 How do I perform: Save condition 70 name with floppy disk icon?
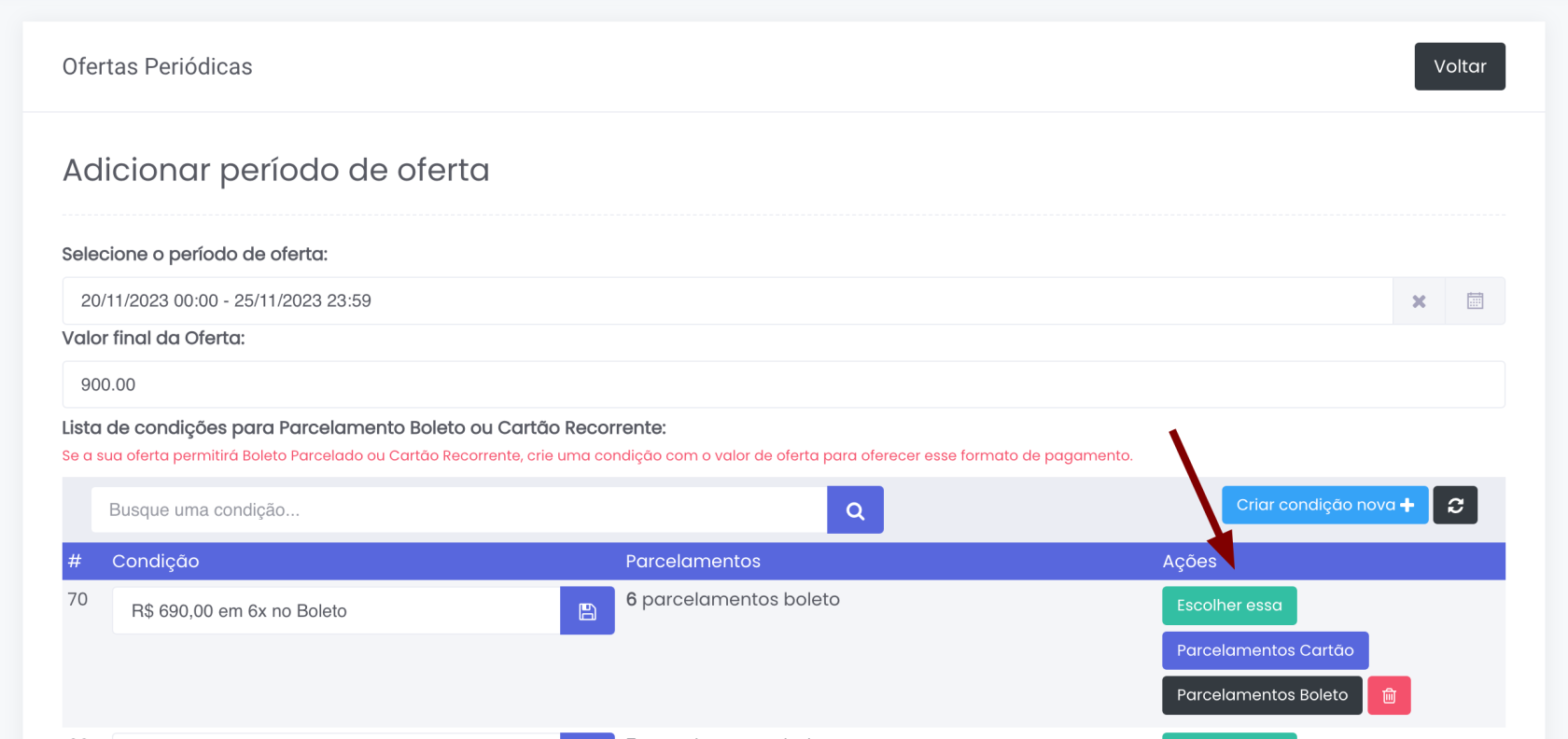click(x=587, y=611)
